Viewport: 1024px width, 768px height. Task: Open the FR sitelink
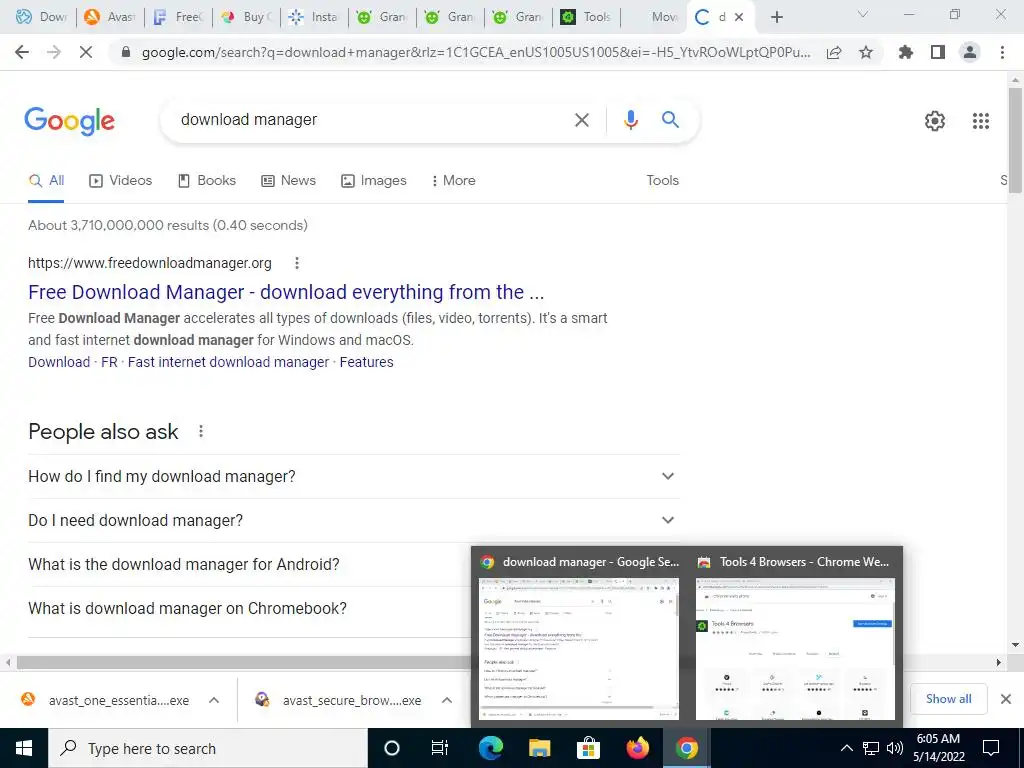tap(109, 362)
